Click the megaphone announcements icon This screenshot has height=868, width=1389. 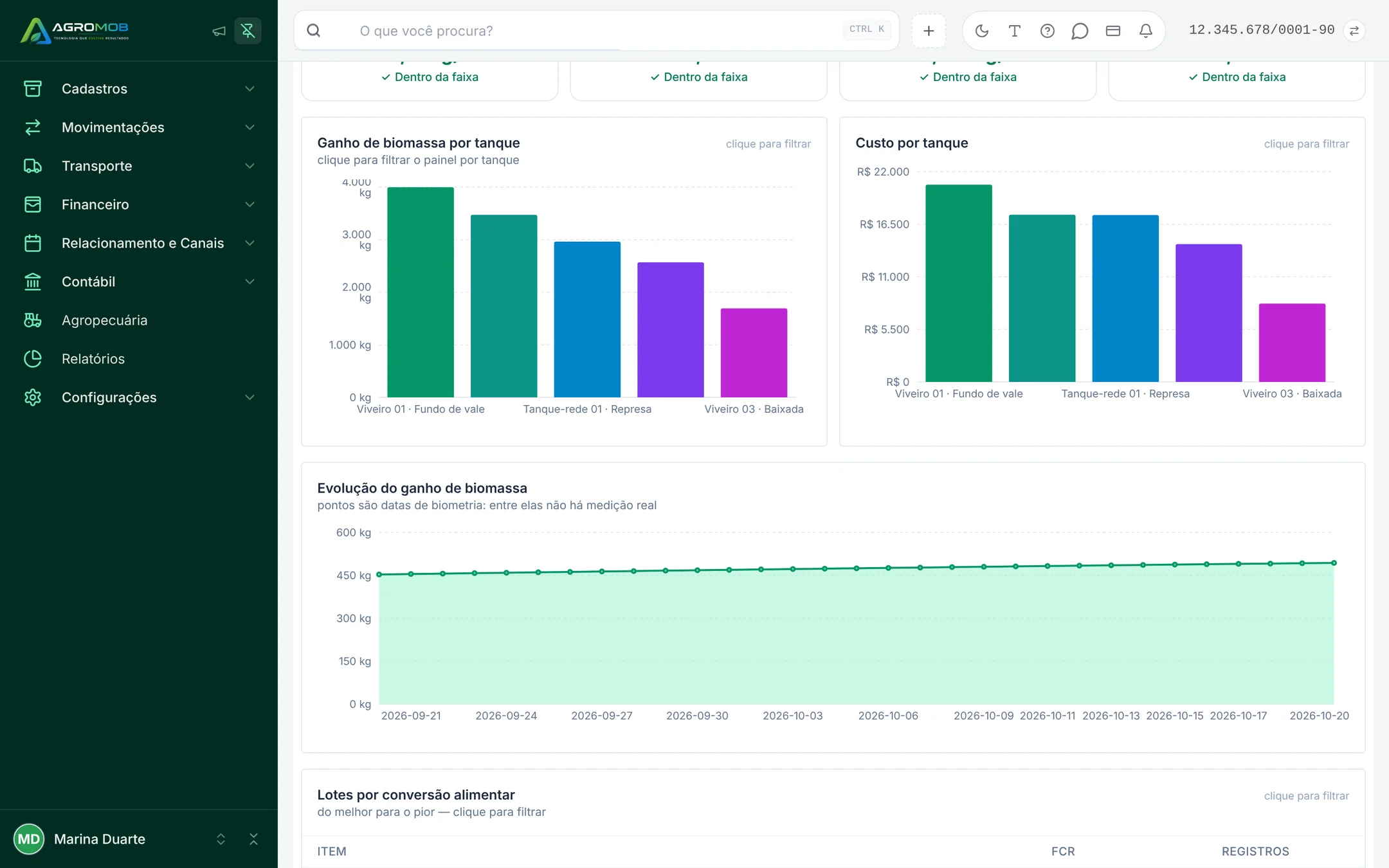219,31
